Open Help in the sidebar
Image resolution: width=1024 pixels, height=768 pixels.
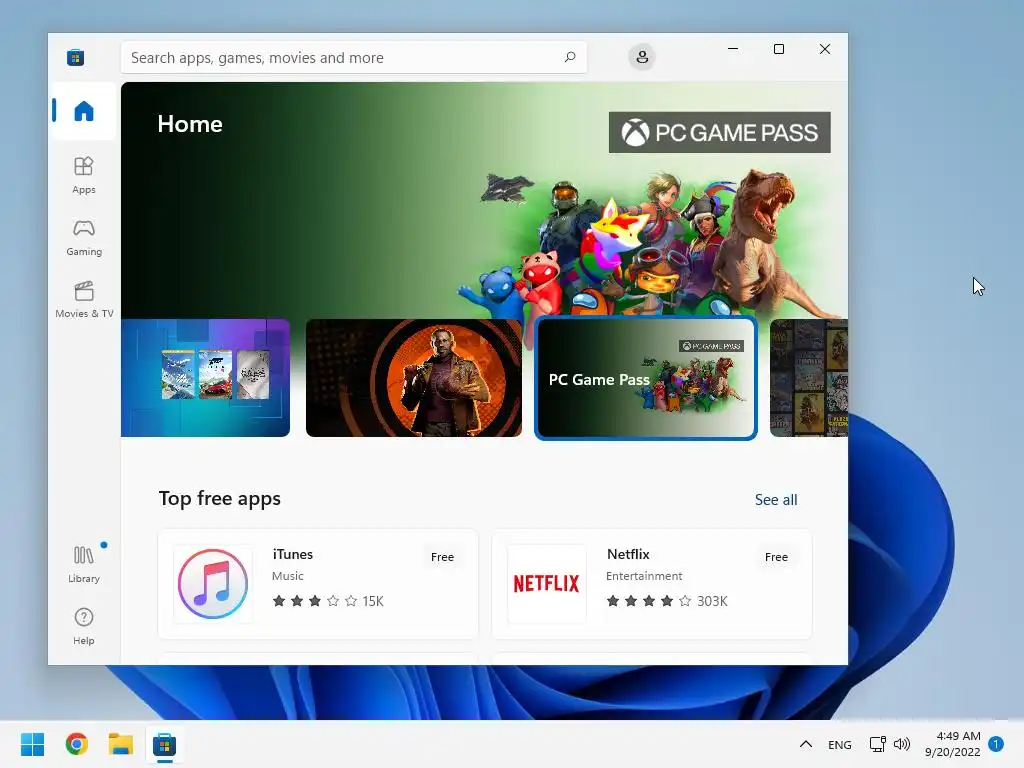coord(84,626)
